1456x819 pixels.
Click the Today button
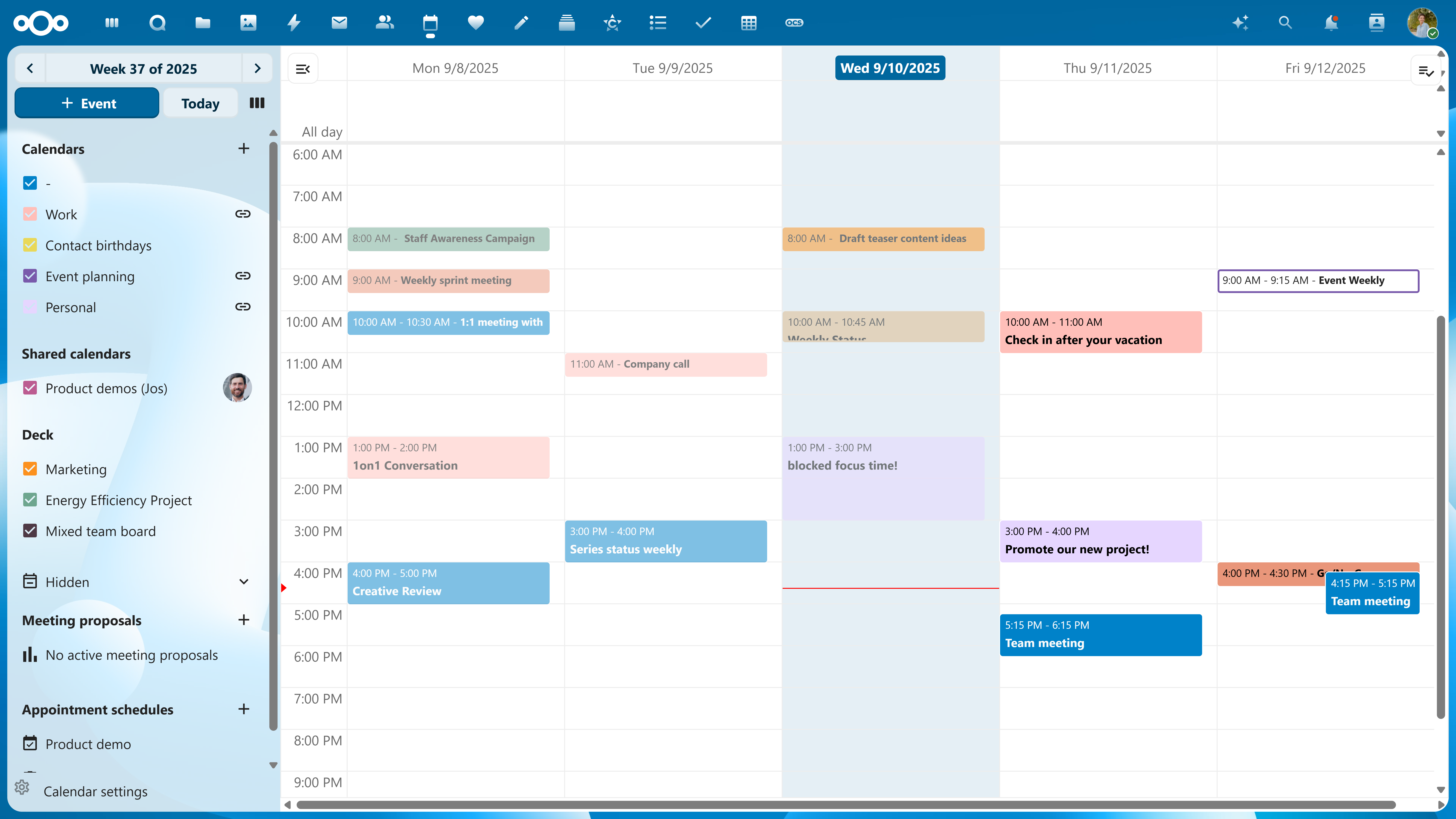(x=200, y=103)
